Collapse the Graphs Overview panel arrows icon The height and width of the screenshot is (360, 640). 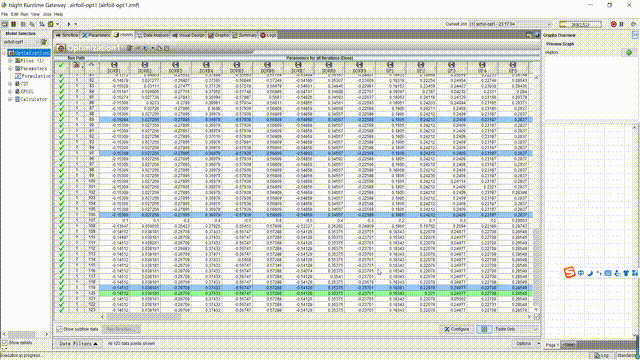[635, 36]
